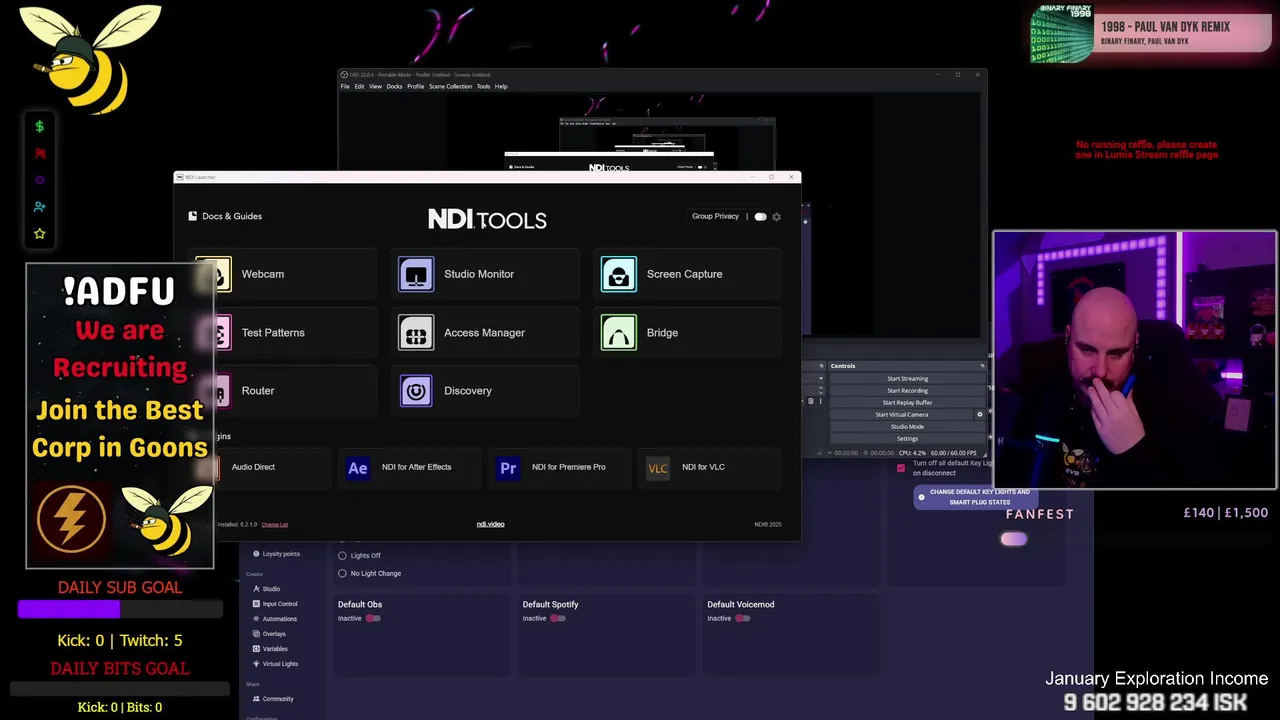Open the Profile menu in OBS
Image resolution: width=1280 pixels, height=720 pixels.
pyautogui.click(x=415, y=86)
